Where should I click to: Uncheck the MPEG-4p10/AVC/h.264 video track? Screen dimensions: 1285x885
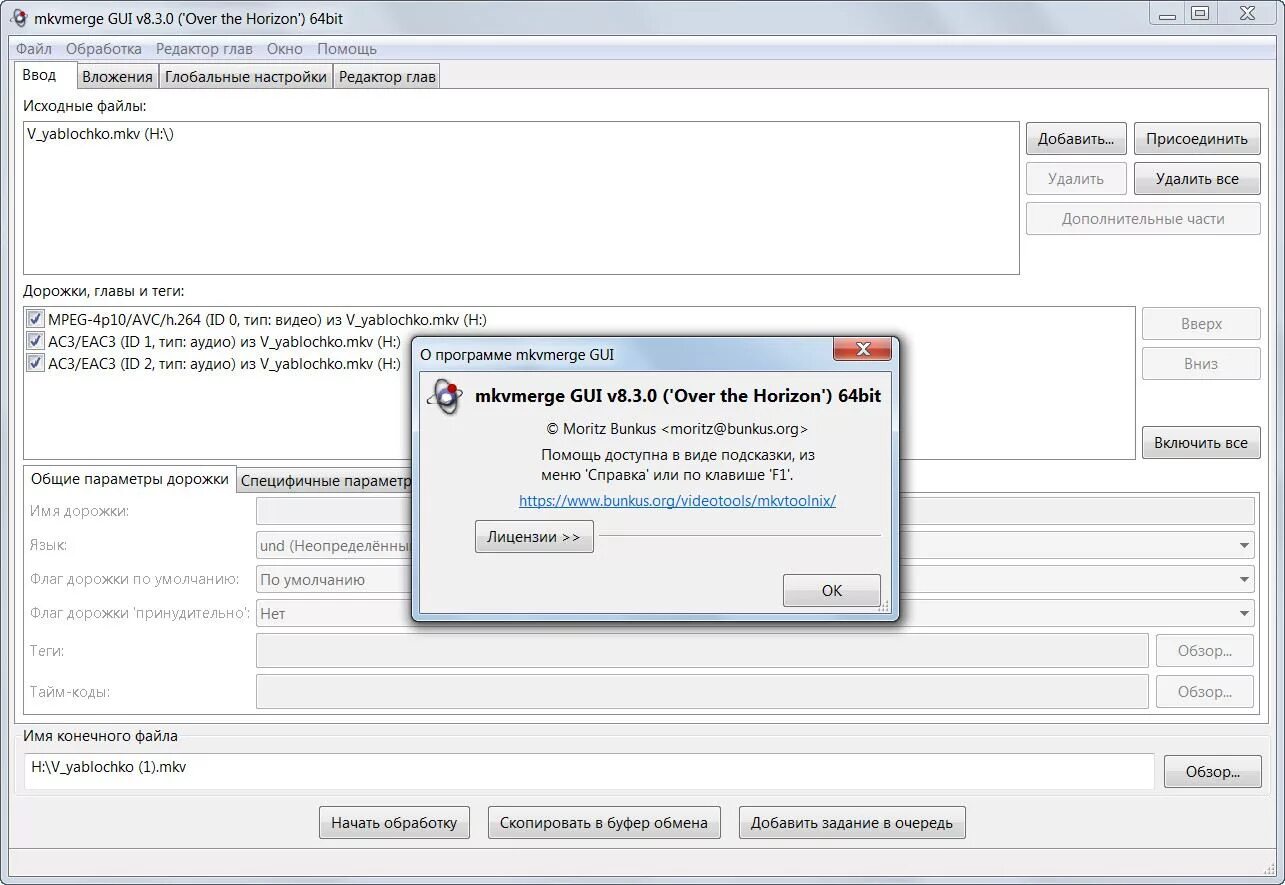[35, 320]
